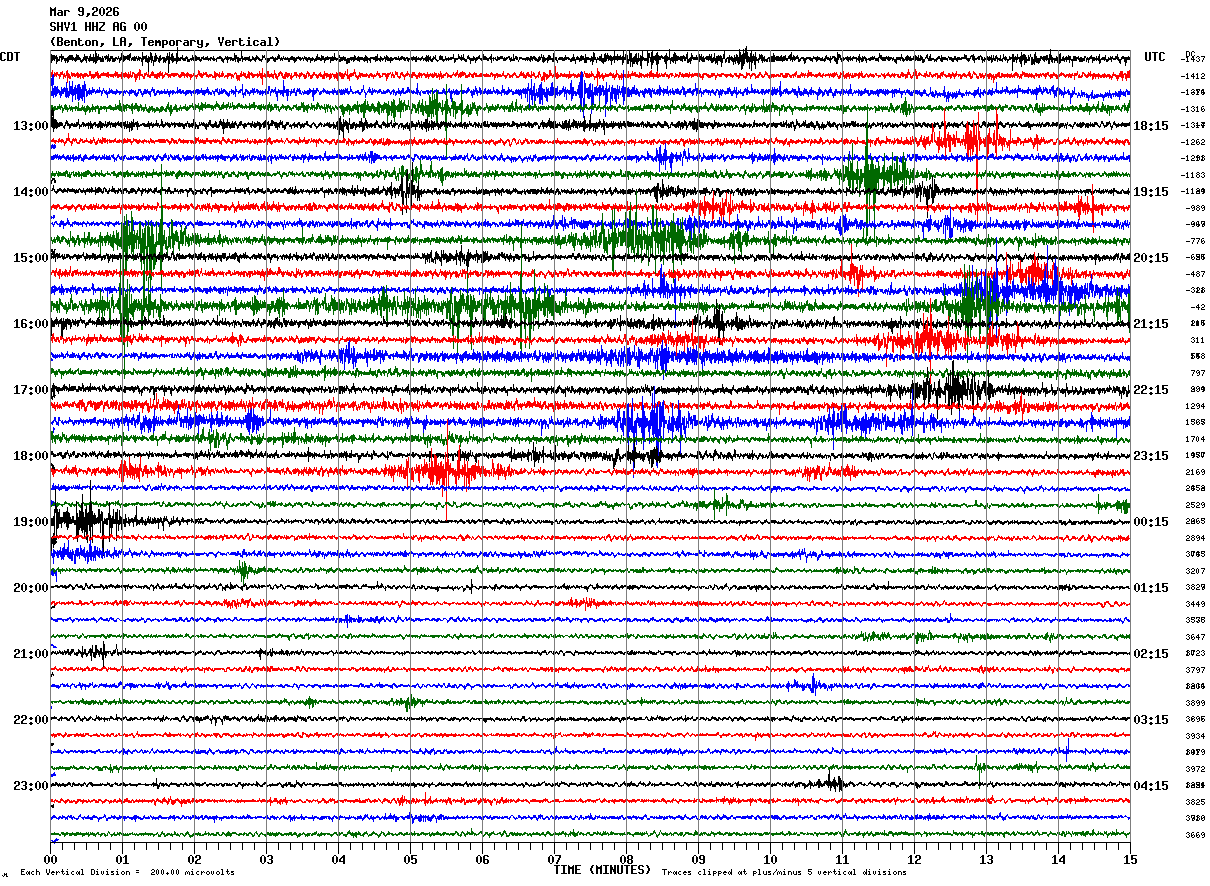Screen dimensions: 1210x886
Task: Click the DC offset value '-42'
Action: [1197, 307]
